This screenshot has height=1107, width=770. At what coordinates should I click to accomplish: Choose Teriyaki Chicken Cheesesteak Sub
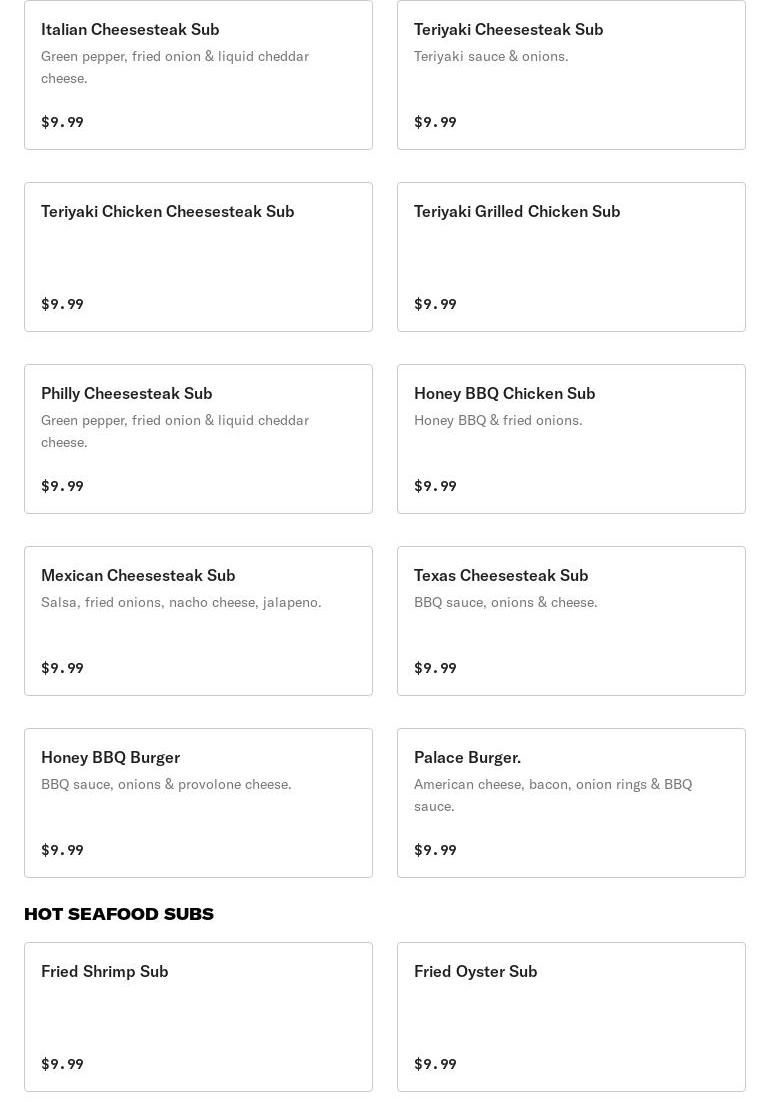[x=198, y=257]
